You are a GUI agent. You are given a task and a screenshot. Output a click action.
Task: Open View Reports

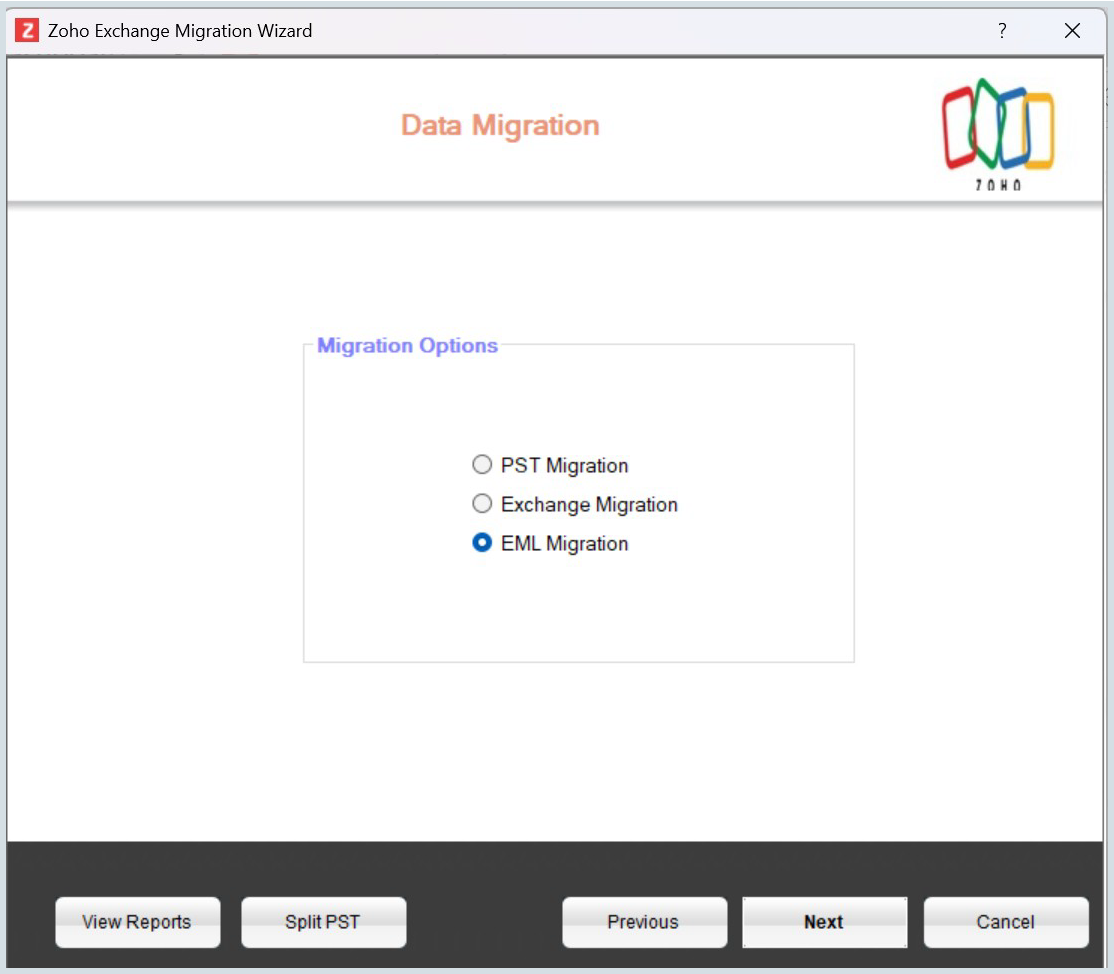(x=138, y=922)
